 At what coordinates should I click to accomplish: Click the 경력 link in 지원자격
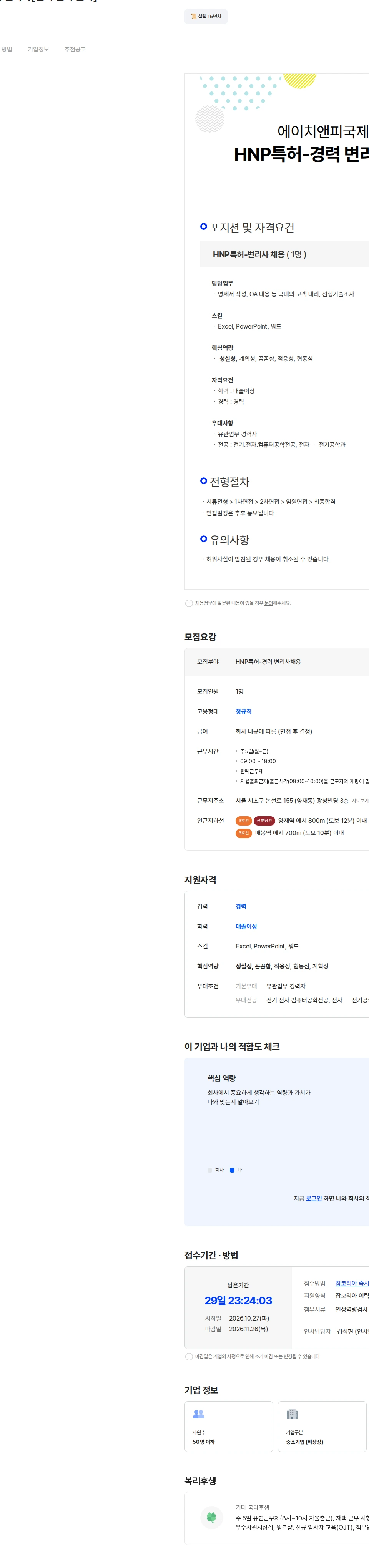click(x=241, y=906)
